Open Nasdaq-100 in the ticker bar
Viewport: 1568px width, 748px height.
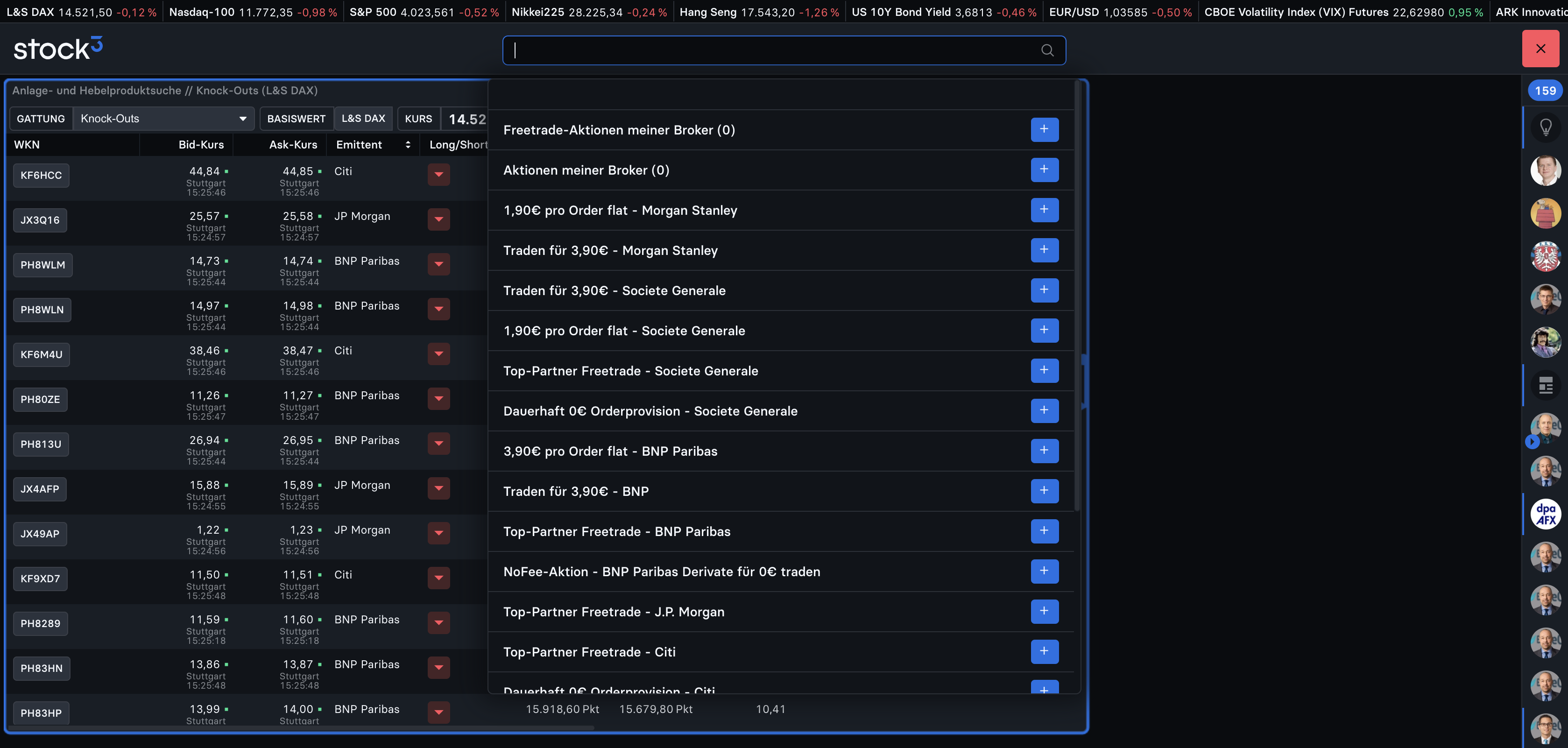point(253,12)
